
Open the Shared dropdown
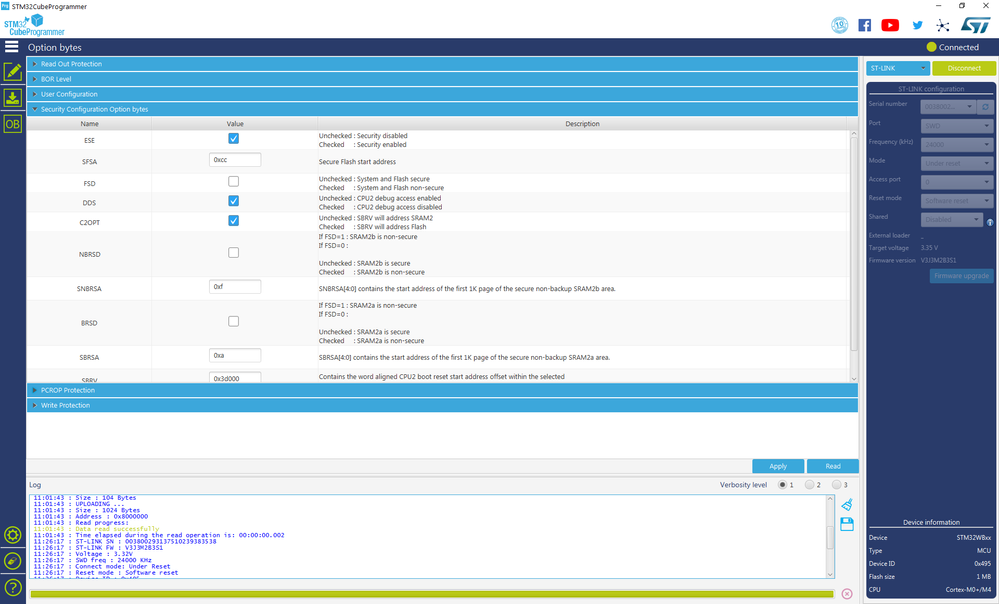click(952, 219)
